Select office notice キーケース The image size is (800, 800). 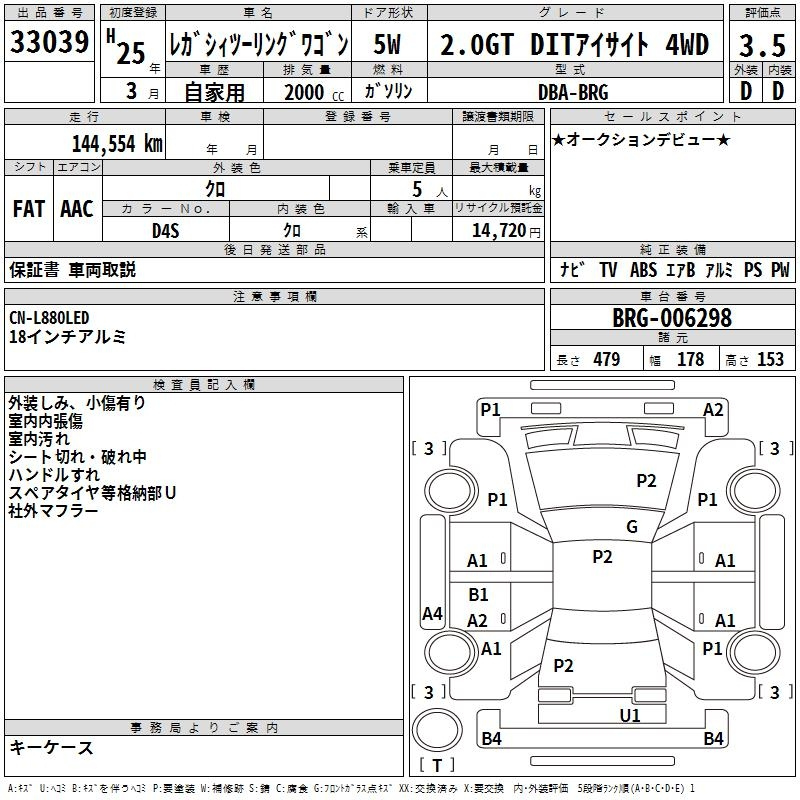51,747
